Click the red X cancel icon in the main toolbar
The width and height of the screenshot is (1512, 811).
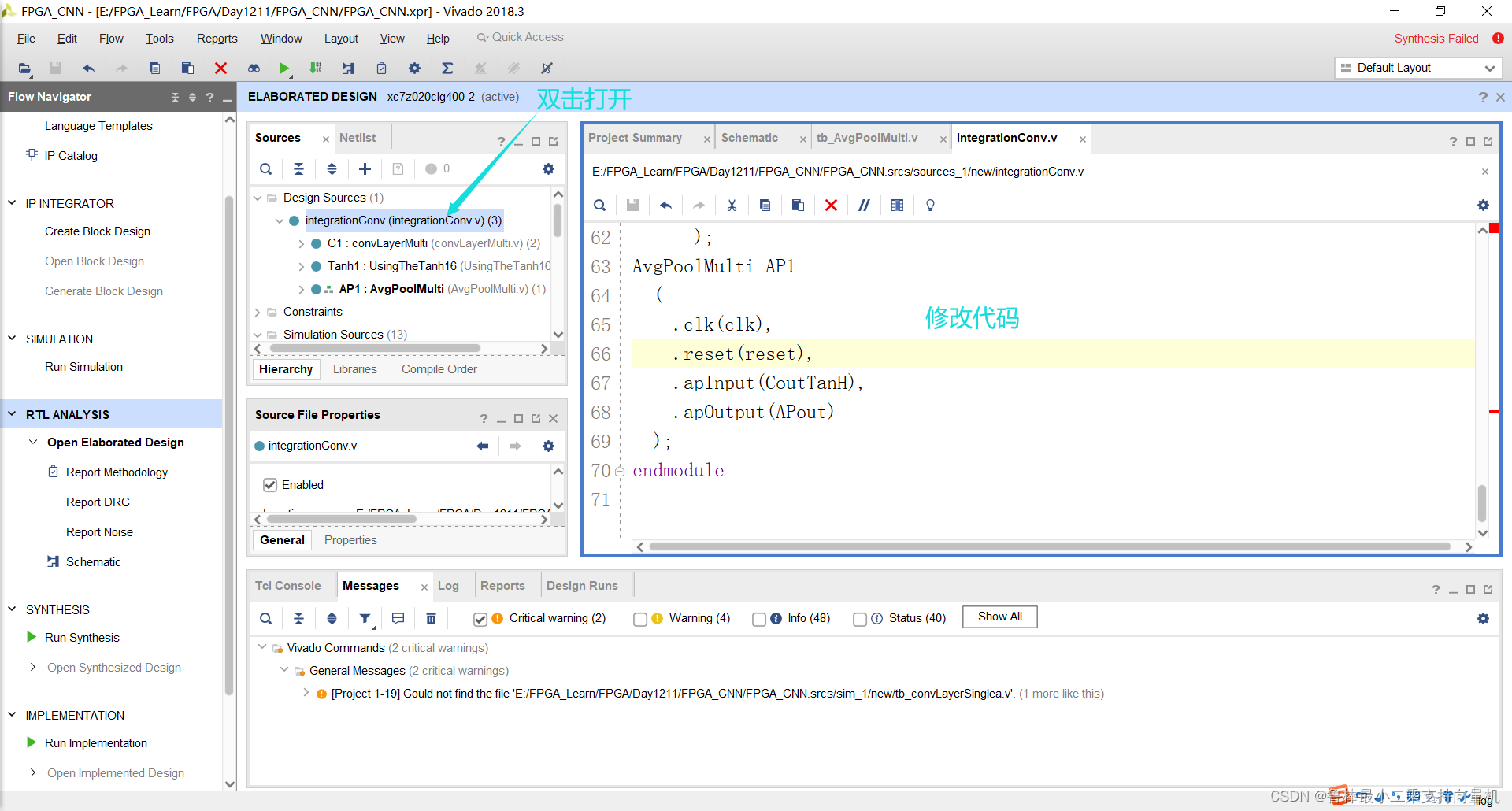[220, 69]
